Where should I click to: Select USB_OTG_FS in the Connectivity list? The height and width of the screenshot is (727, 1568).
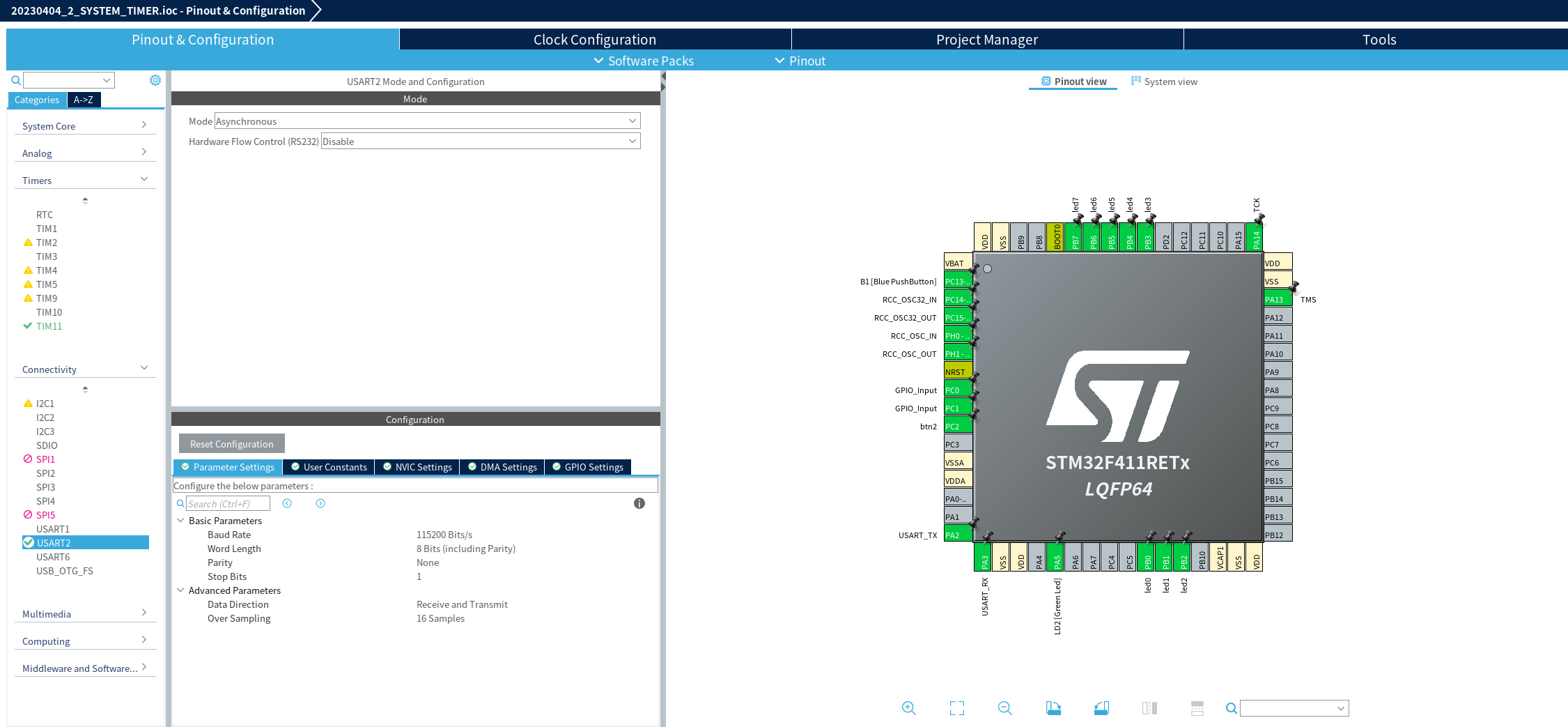click(65, 571)
